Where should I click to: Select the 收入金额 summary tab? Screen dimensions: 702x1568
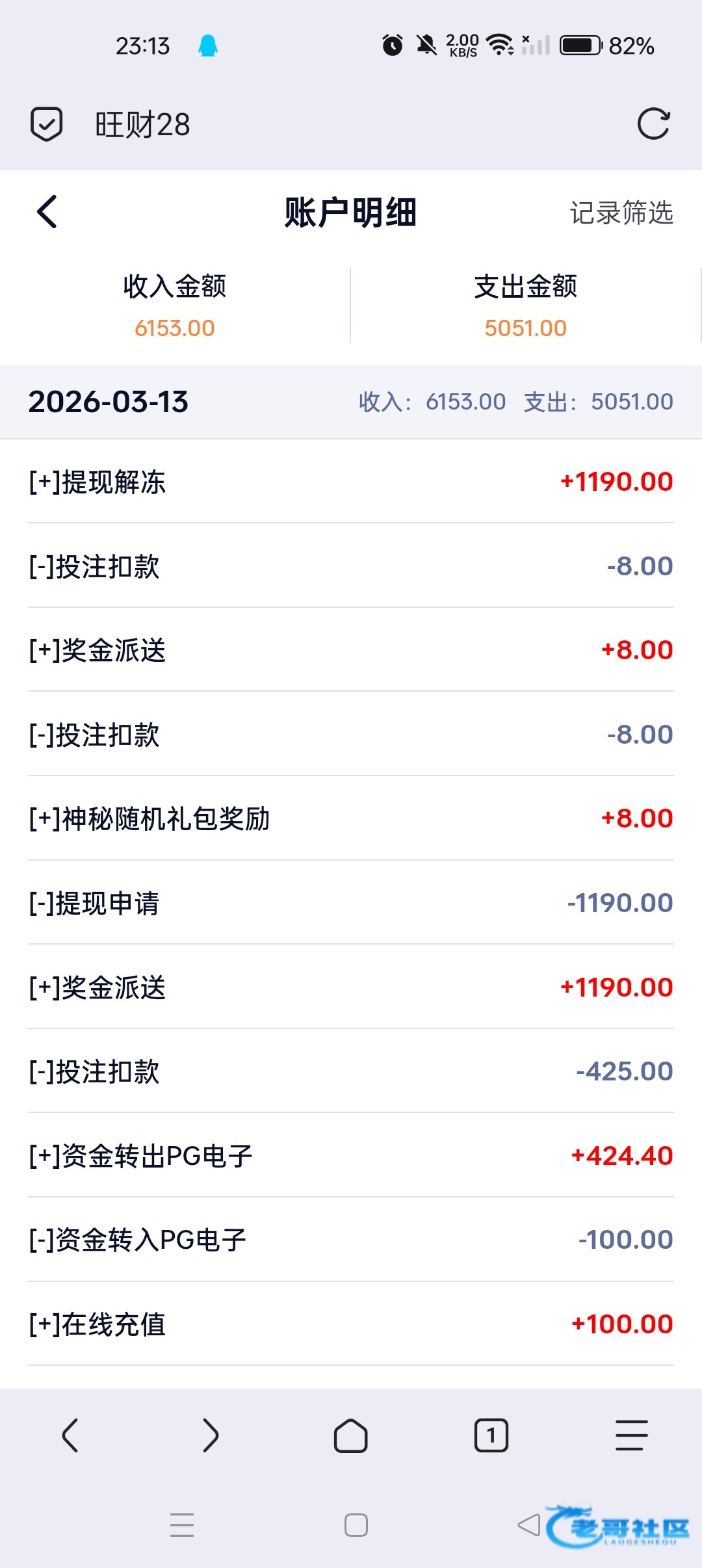(x=175, y=306)
